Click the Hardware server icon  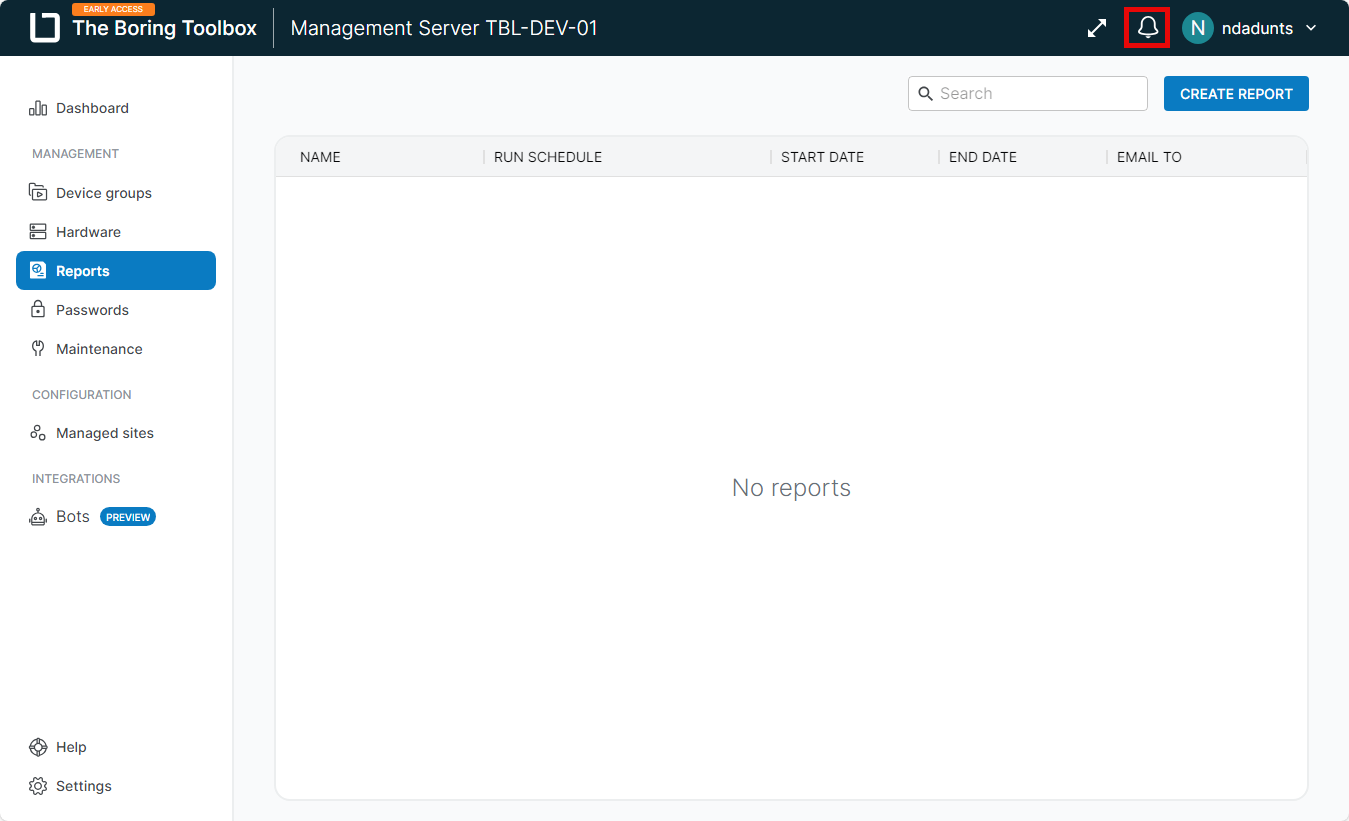click(38, 232)
